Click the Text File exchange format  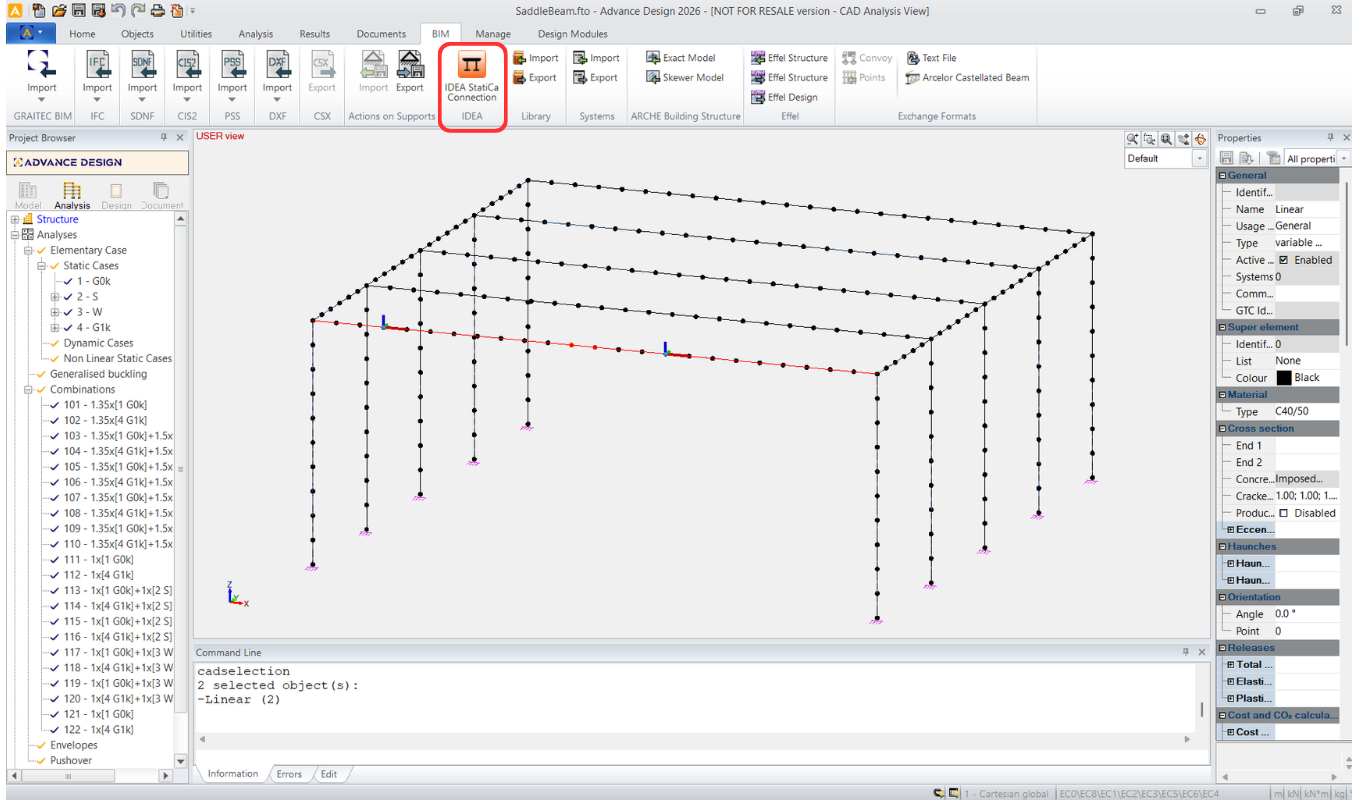(x=932, y=58)
